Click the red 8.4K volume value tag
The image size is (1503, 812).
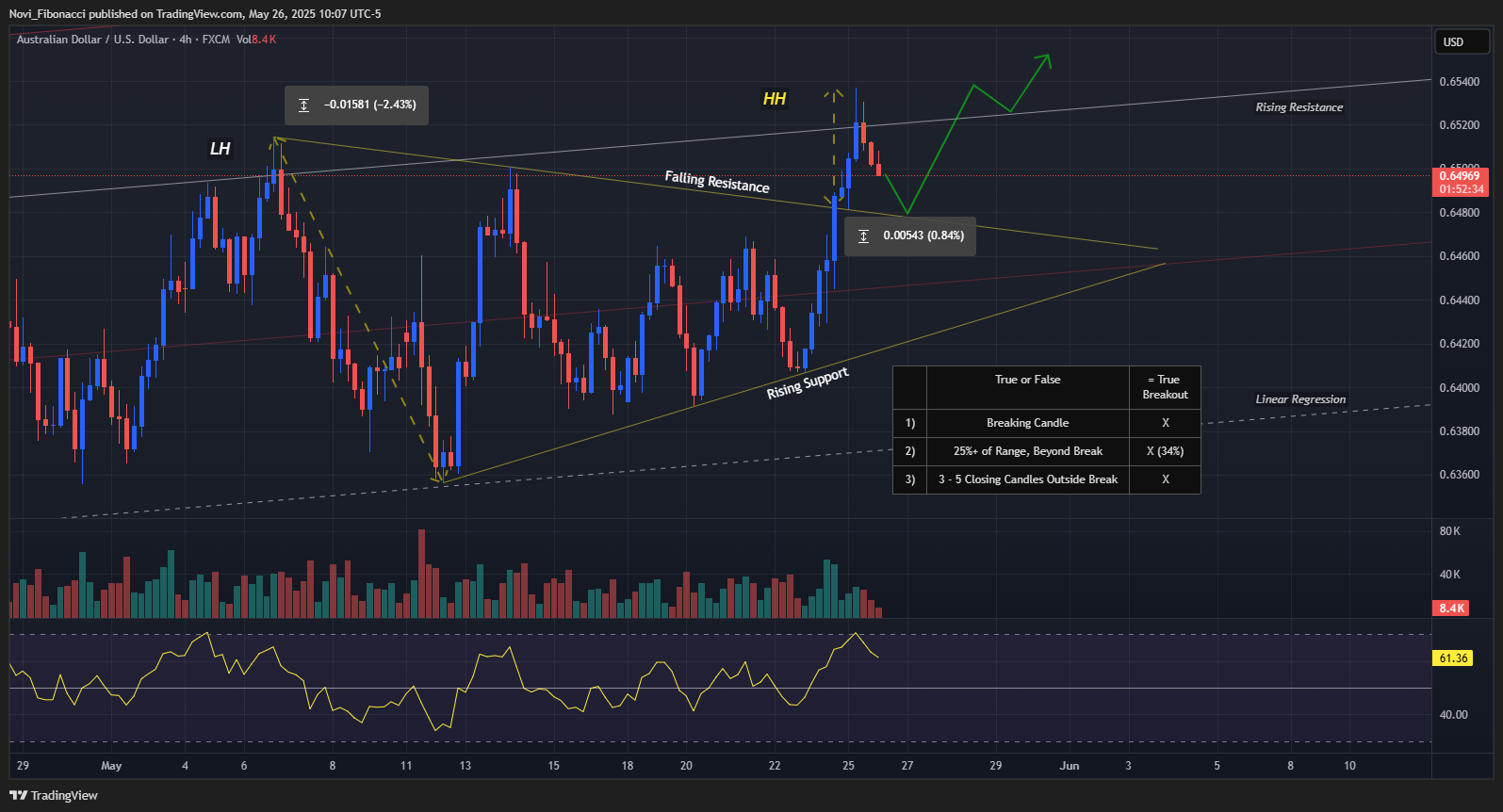click(1451, 609)
